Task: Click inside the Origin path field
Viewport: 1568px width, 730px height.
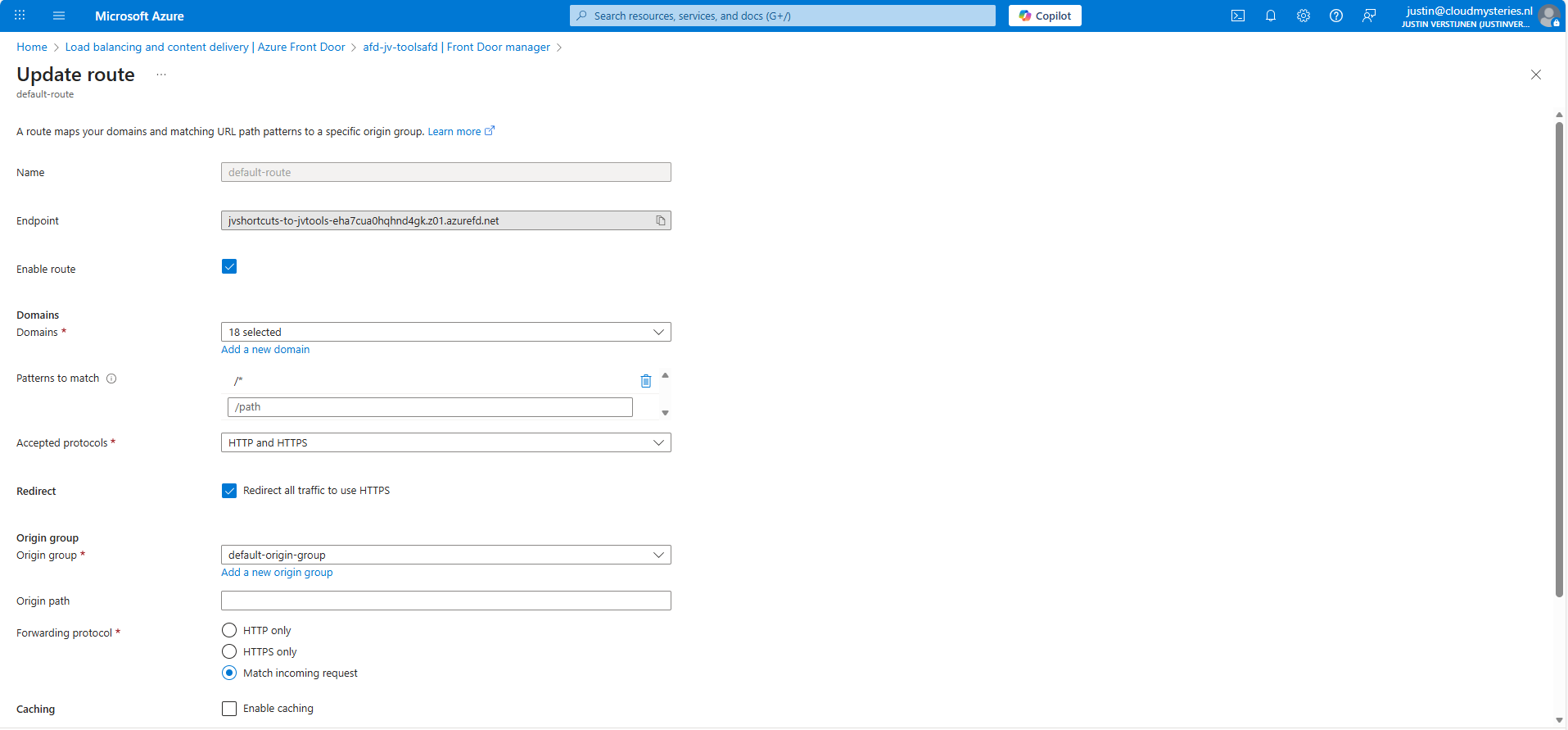Action: [x=445, y=601]
